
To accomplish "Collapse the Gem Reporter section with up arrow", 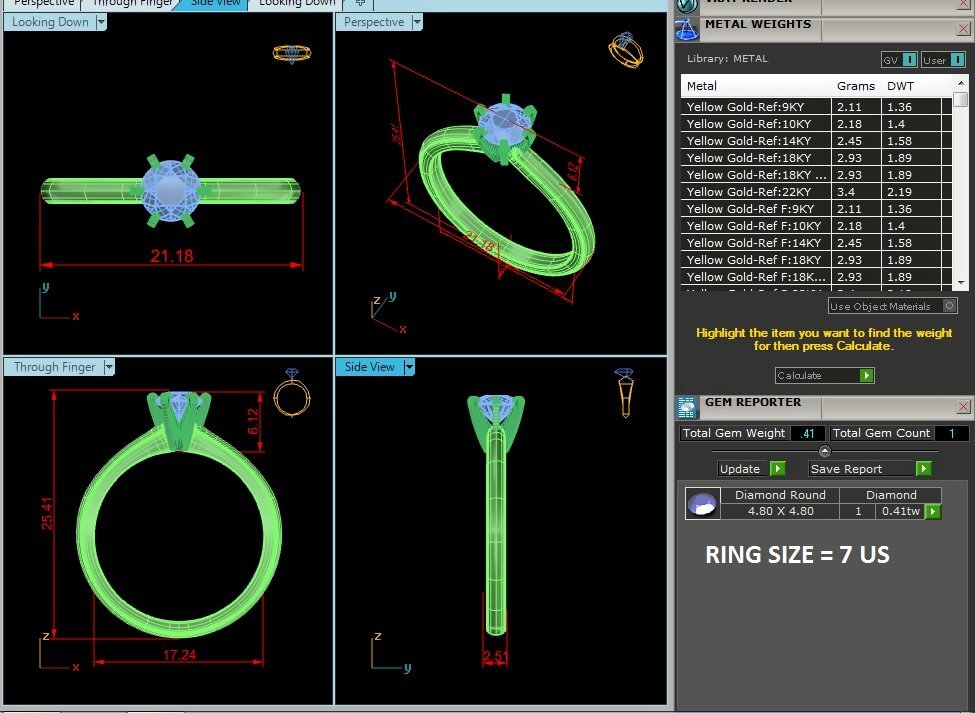I will (x=825, y=451).
